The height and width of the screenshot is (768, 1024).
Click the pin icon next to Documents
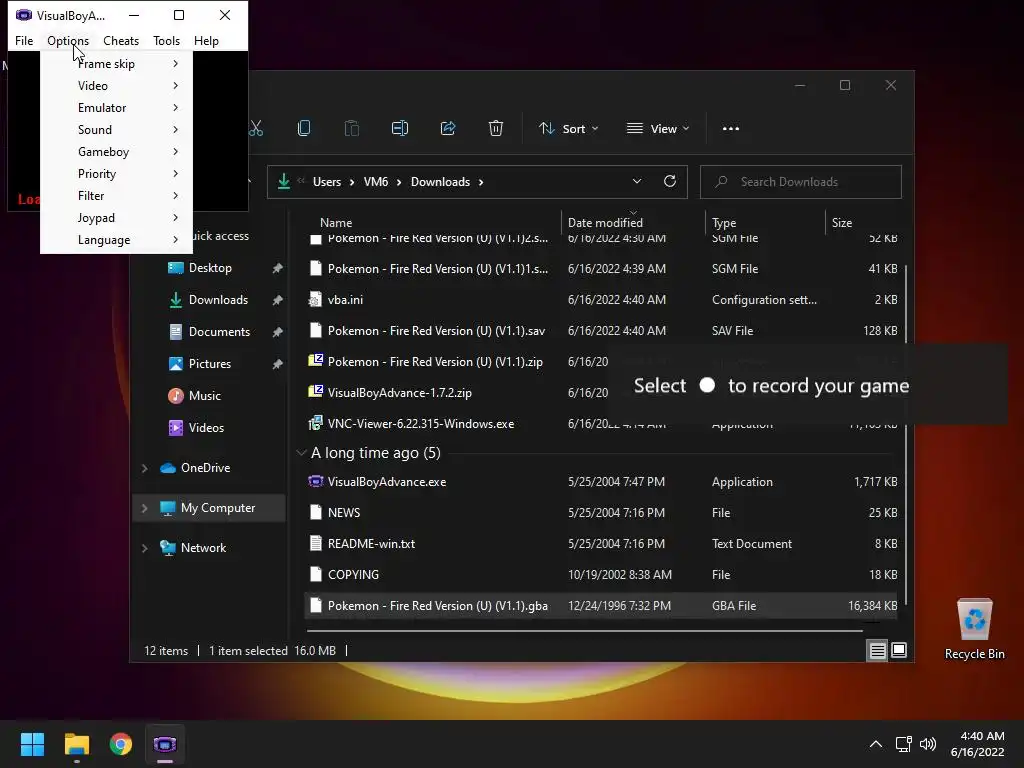click(x=278, y=332)
